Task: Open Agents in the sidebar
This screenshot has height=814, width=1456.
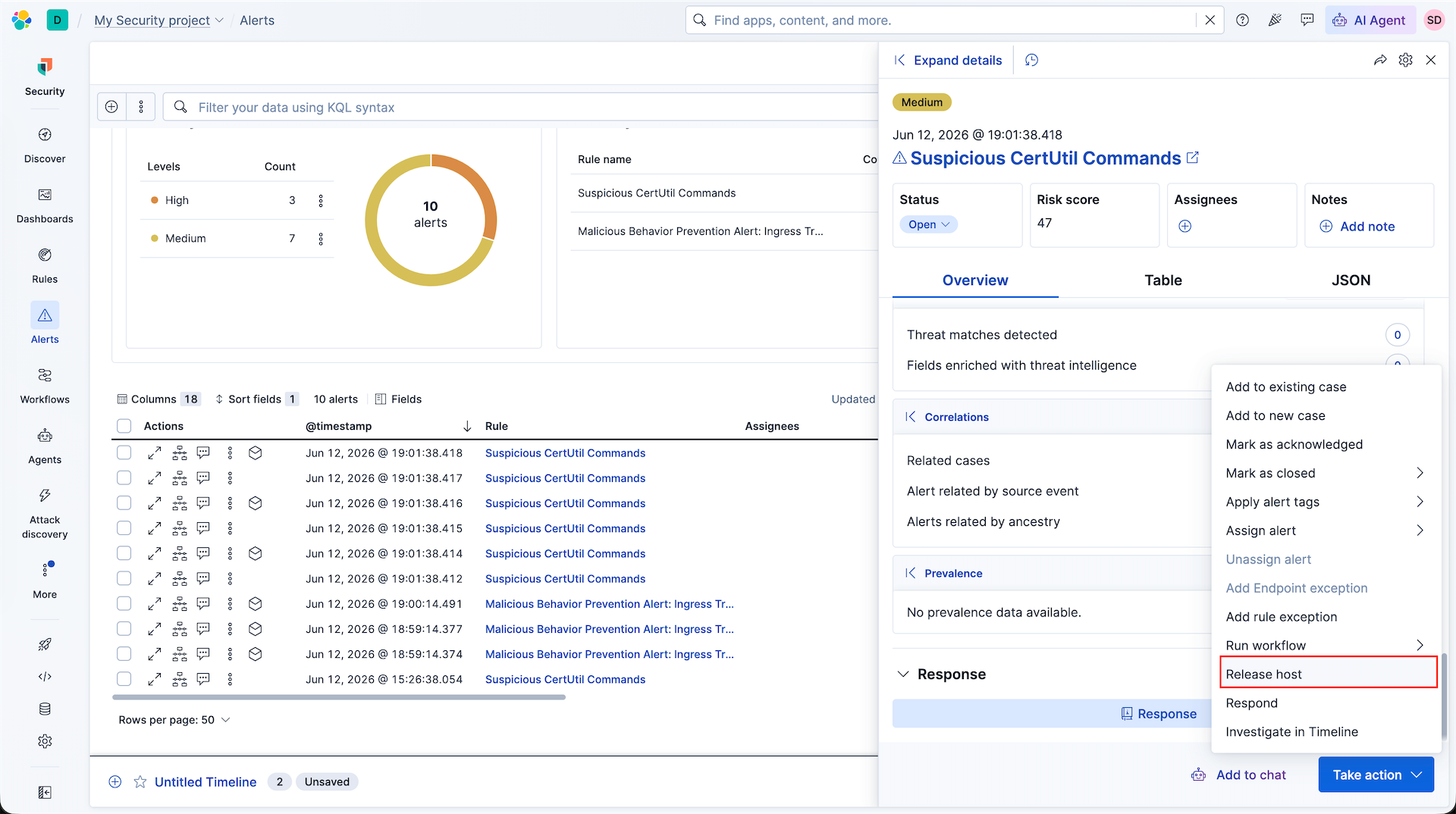Action: [x=45, y=446]
